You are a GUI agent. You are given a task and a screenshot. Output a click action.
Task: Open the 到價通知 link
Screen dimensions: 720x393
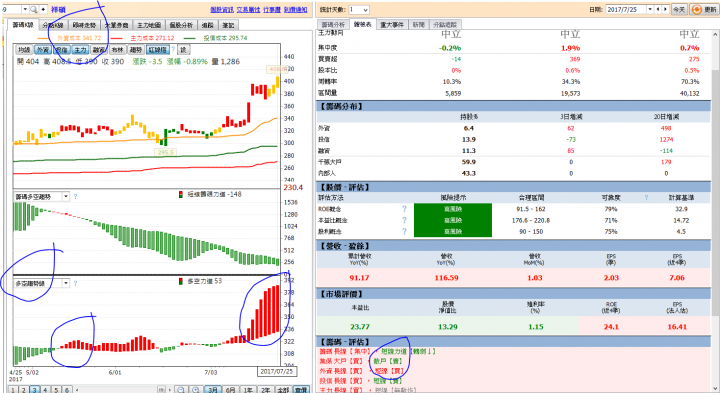tap(295, 10)
